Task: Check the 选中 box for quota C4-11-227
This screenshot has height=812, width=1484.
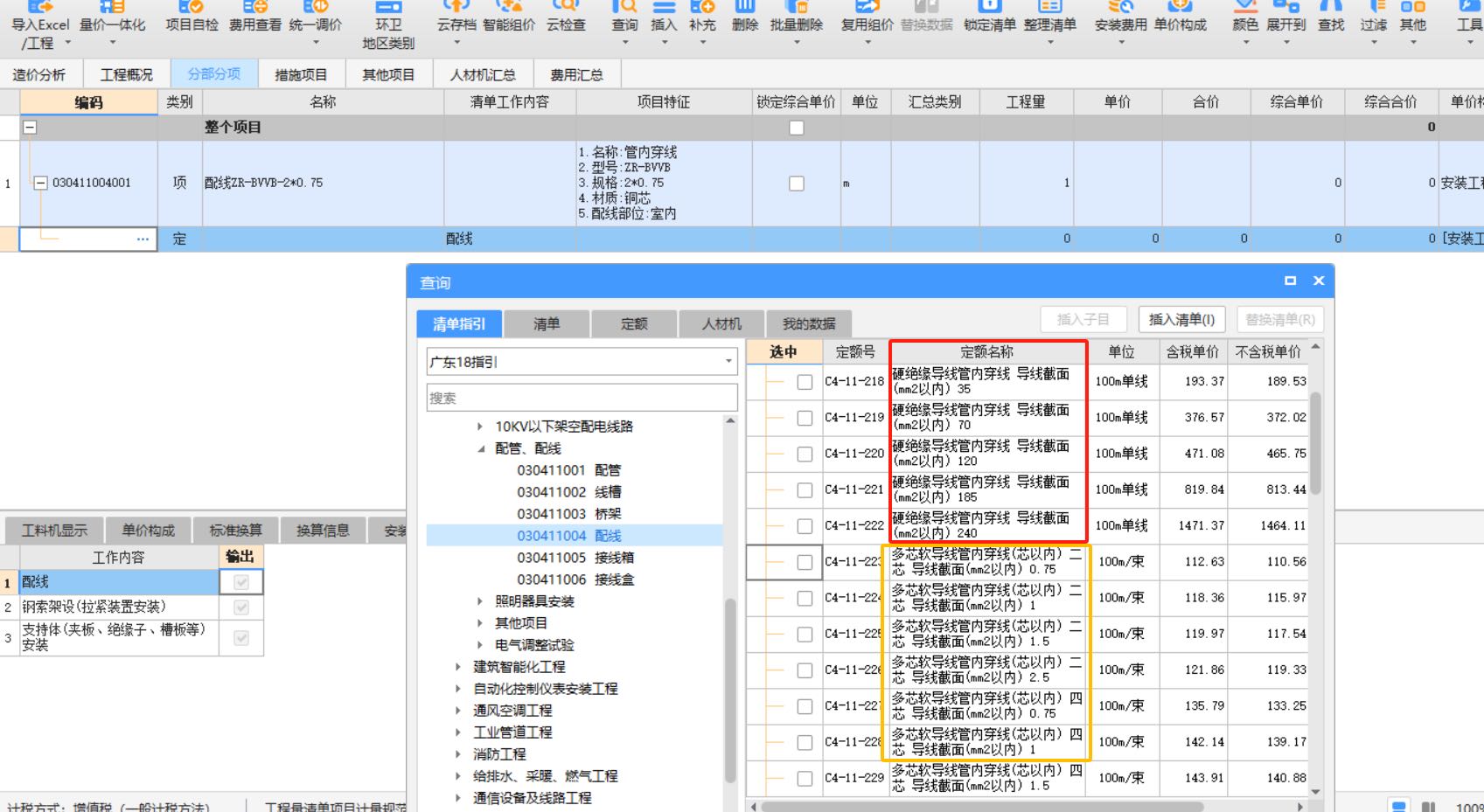Action: click(x=805, y=706)
